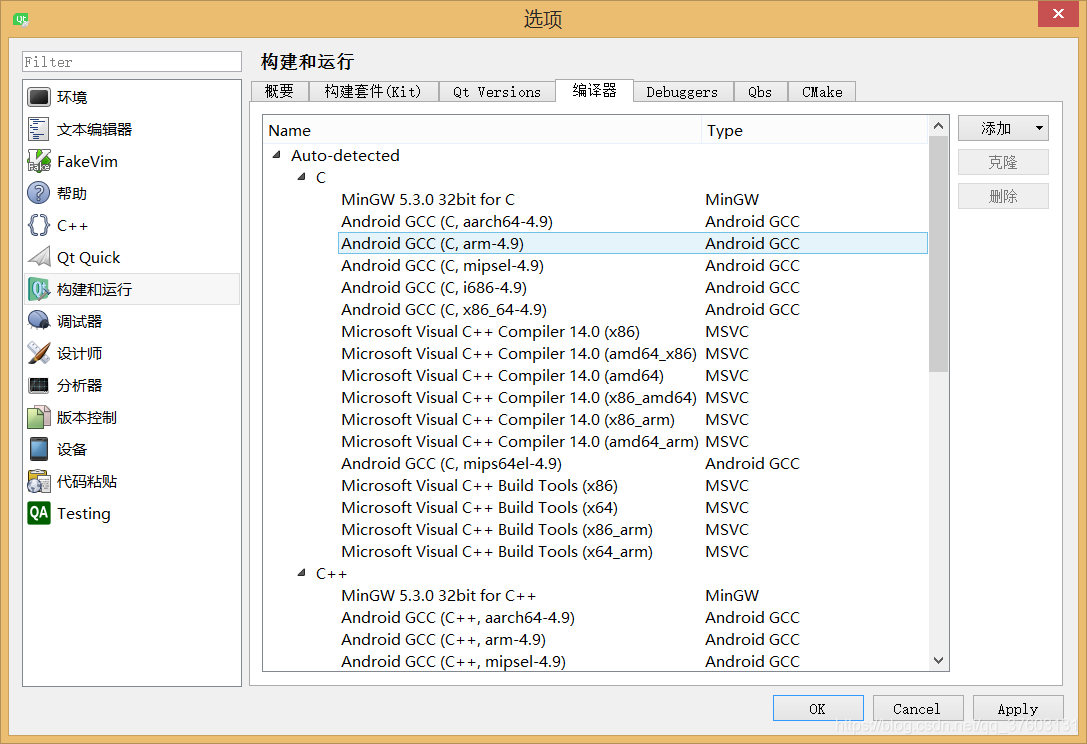
Task: Click the compiler list scrollbar thumb
Action: point(939,254)
